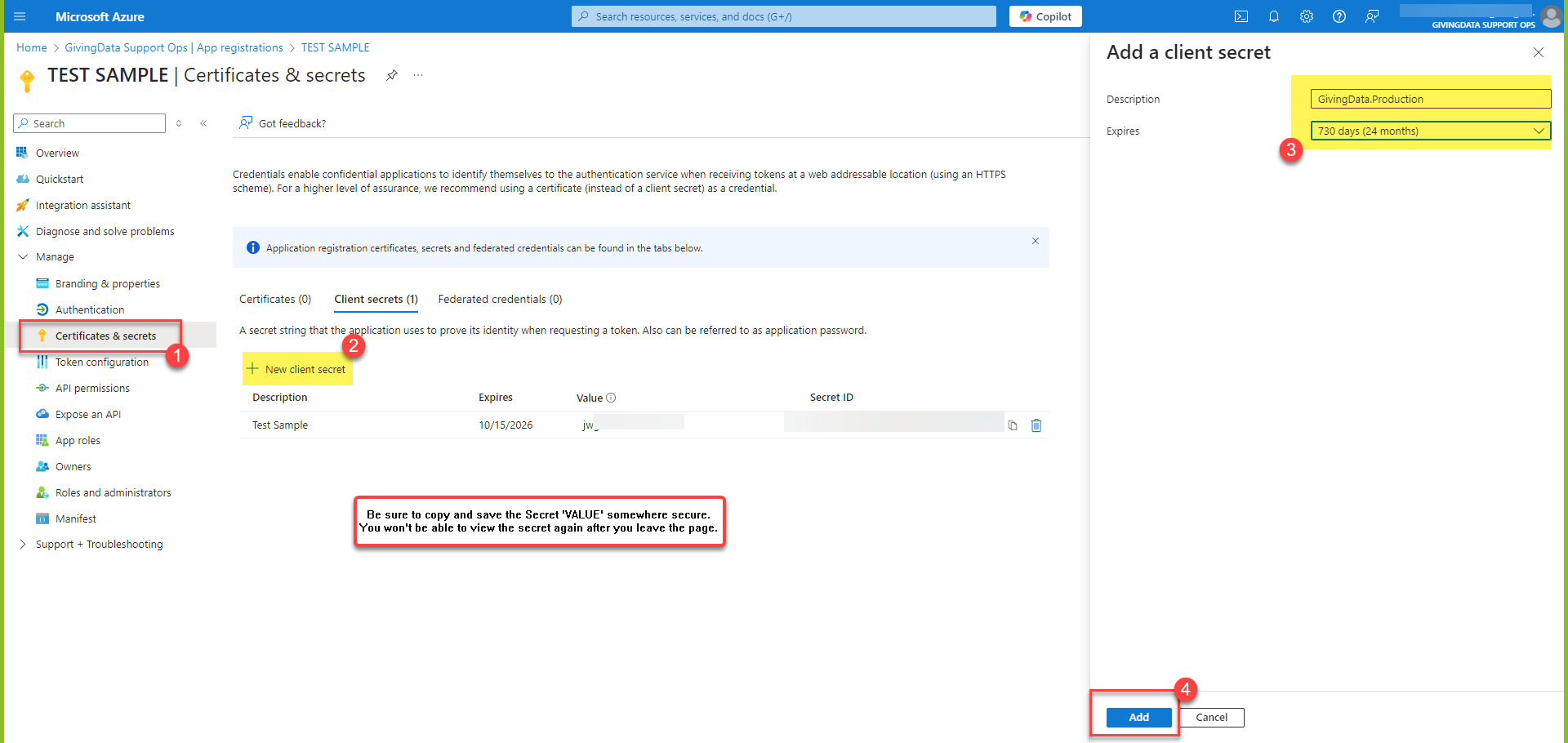This screenshot has height=743, width=1568.
Task: Collapse the Manage section
Action: click(x=23, y=256)
